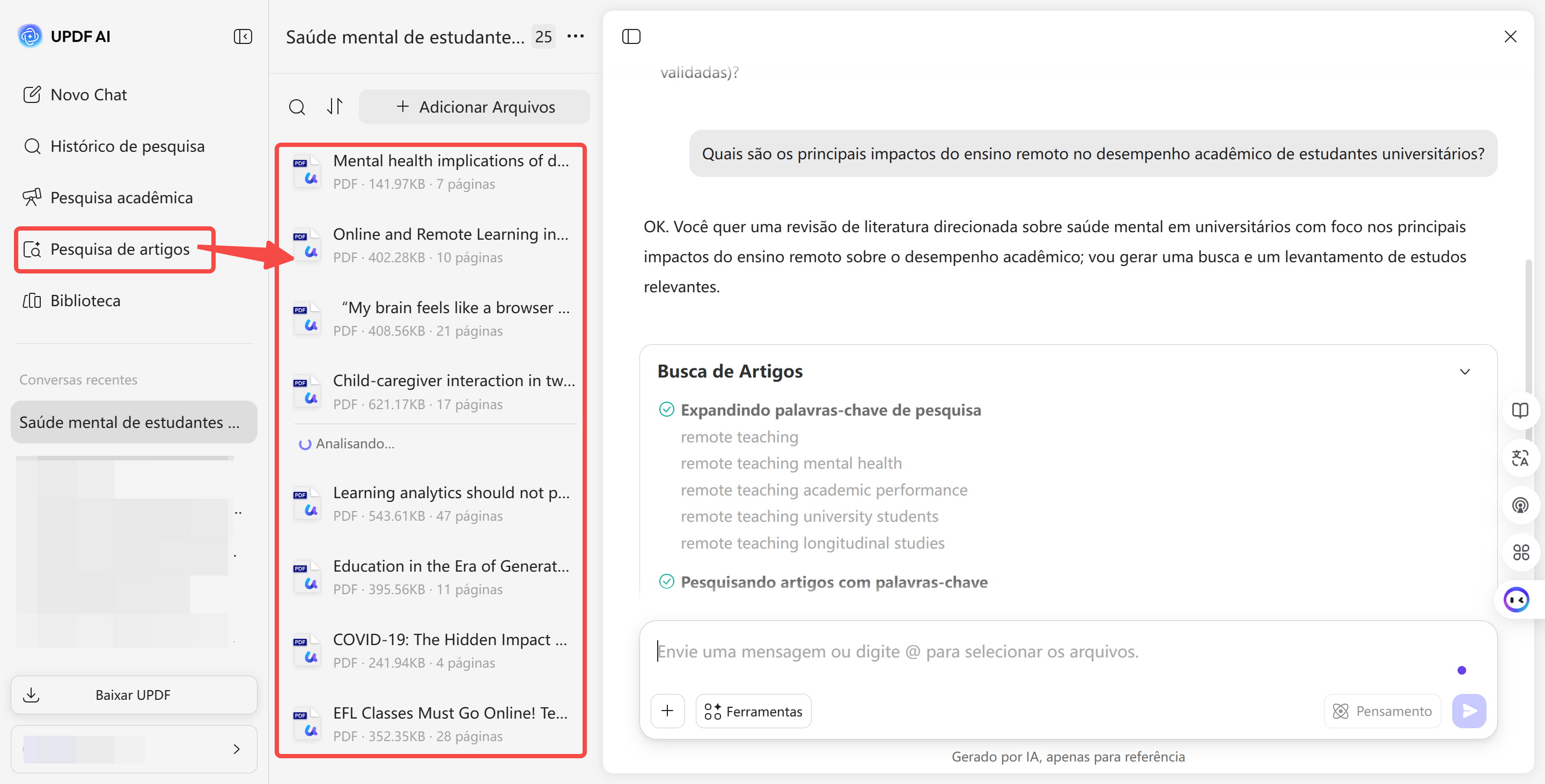Sort file list with sort icon
This screenshot has width=1545, height=784.
coord(335,107)
